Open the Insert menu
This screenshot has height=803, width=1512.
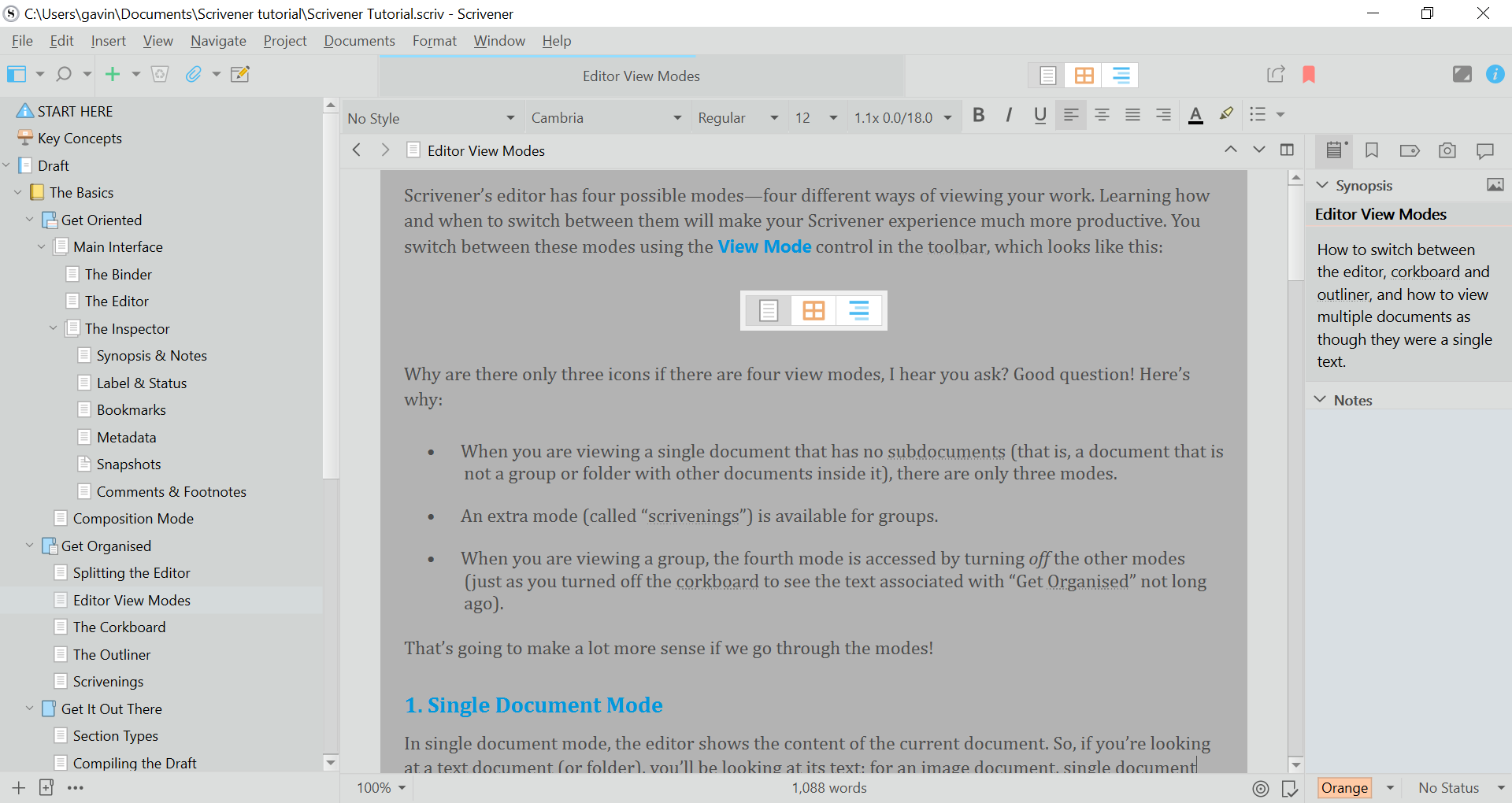[108, 41]
